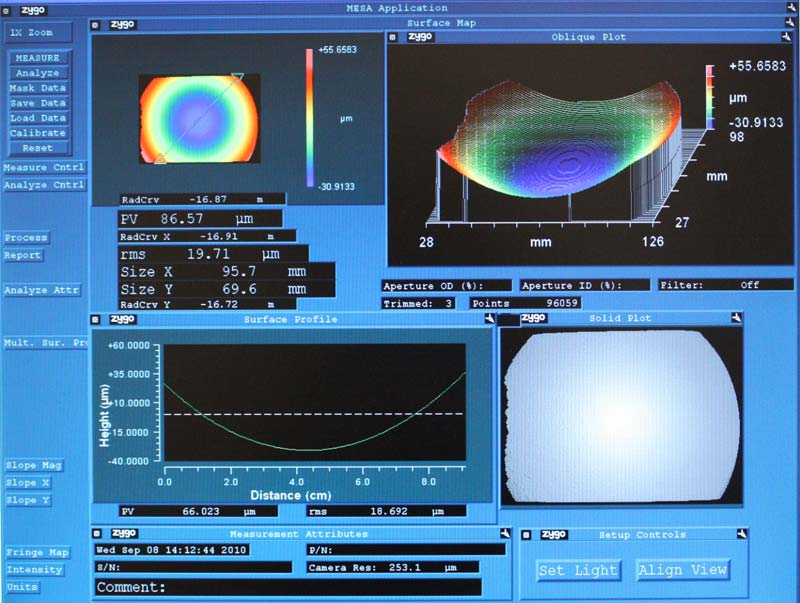
Task: Click the Calibrate button
Action: click(x=39, y=133)
